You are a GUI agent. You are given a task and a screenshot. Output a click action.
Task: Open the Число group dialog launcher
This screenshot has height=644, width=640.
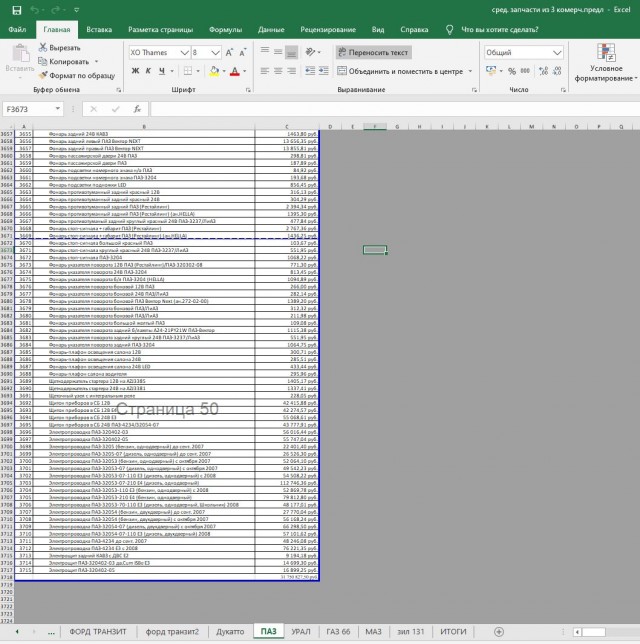563,90
